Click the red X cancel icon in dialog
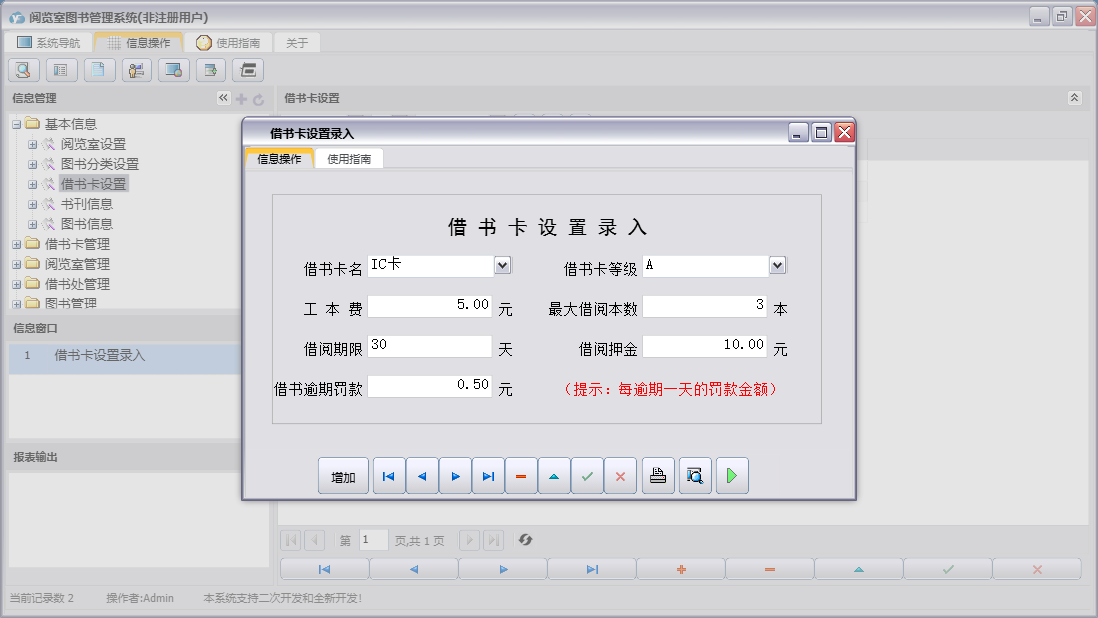 click(x=620, y=475)
